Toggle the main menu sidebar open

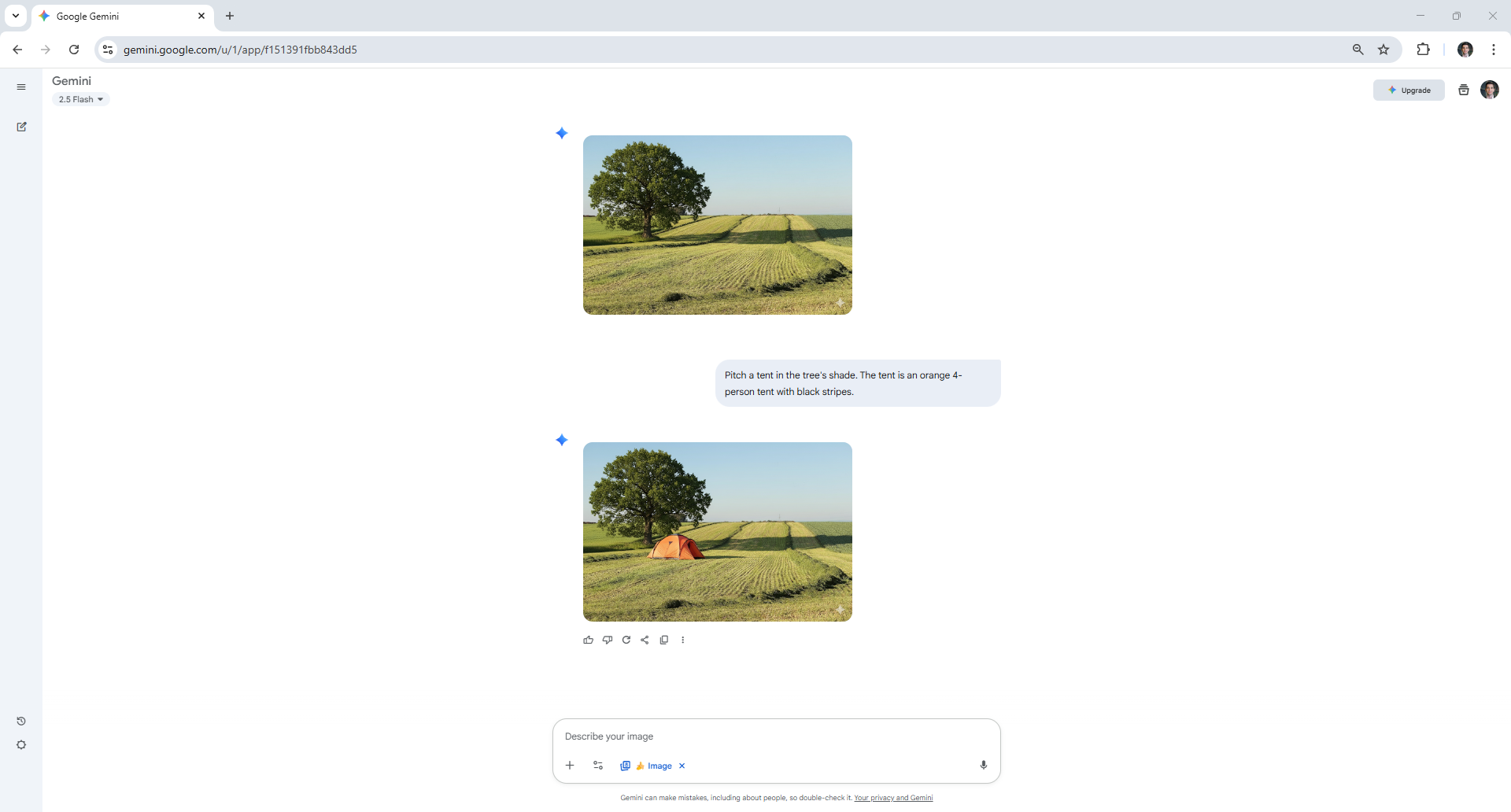(21, 87)
